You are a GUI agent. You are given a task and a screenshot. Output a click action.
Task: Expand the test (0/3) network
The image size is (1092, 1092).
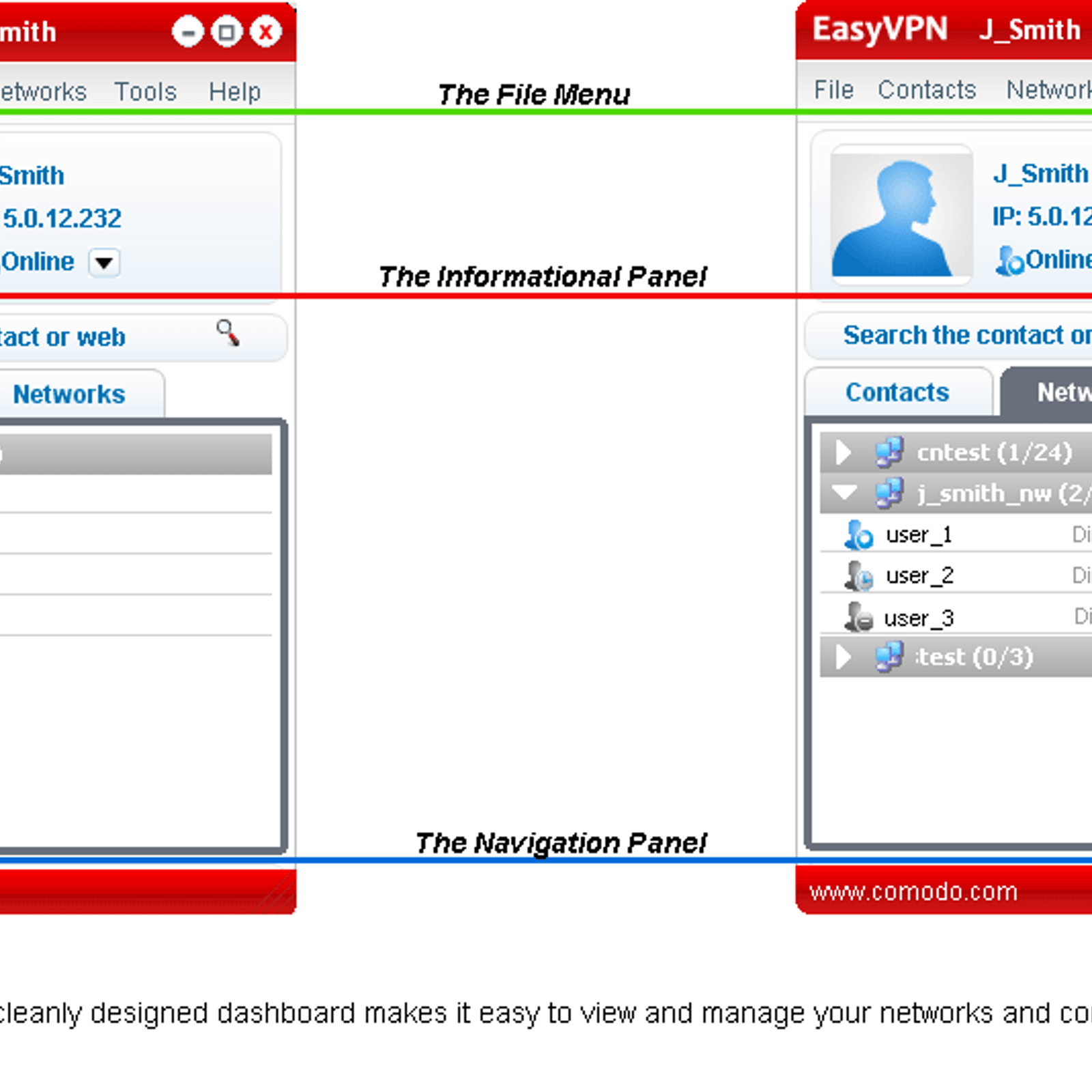(844, 657)
